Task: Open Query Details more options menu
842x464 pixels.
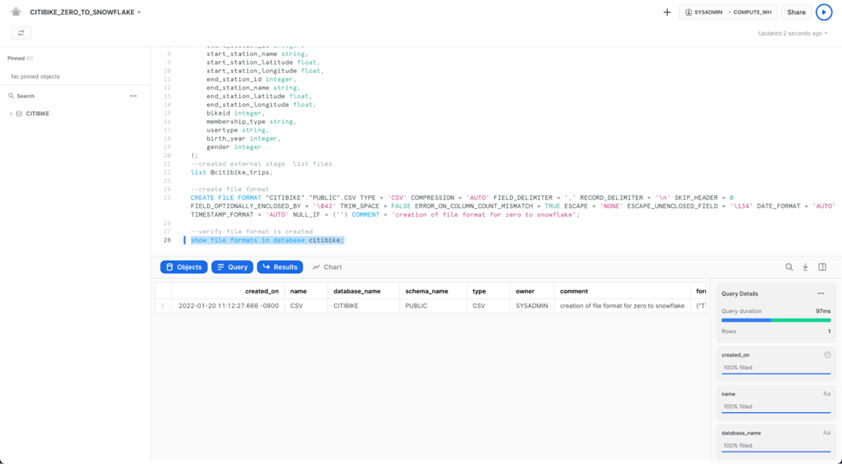Action: click(x=820, y=294)
